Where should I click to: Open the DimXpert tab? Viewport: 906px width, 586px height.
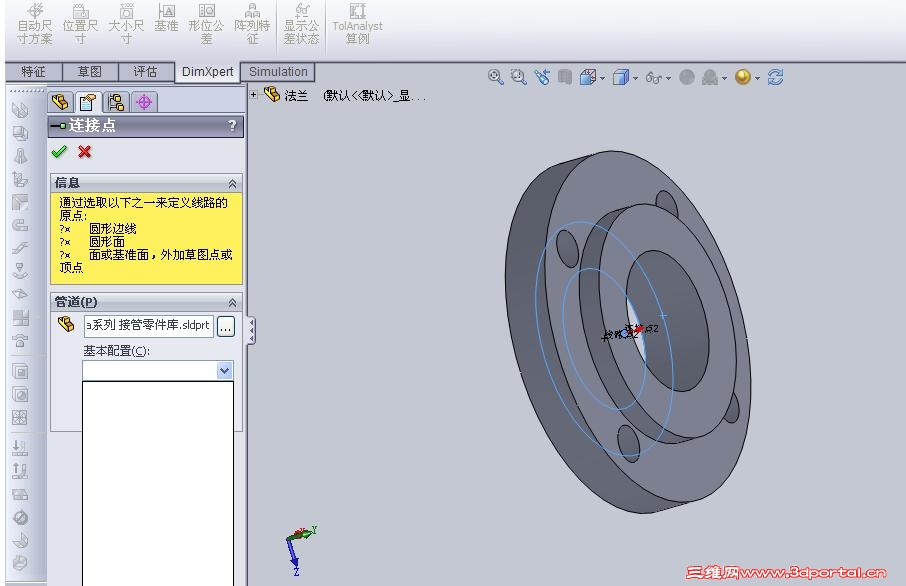[207, 72]
